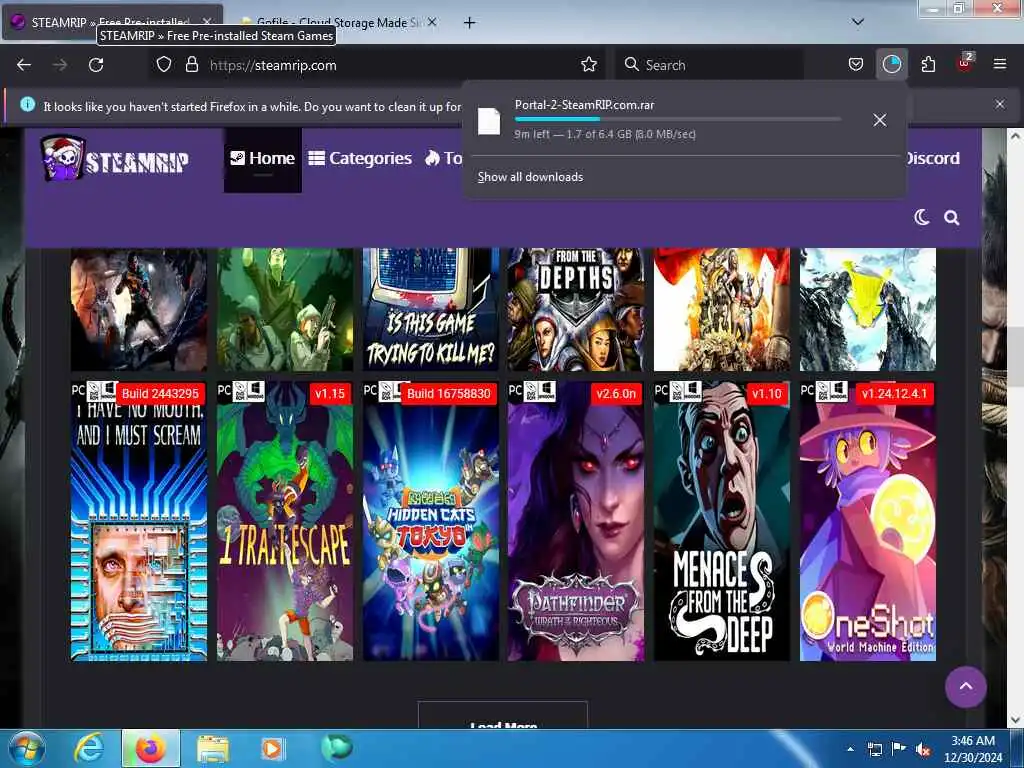1024x768 pixels.
Task: Open site search magnifier icon
Action: tap(952, 217)
